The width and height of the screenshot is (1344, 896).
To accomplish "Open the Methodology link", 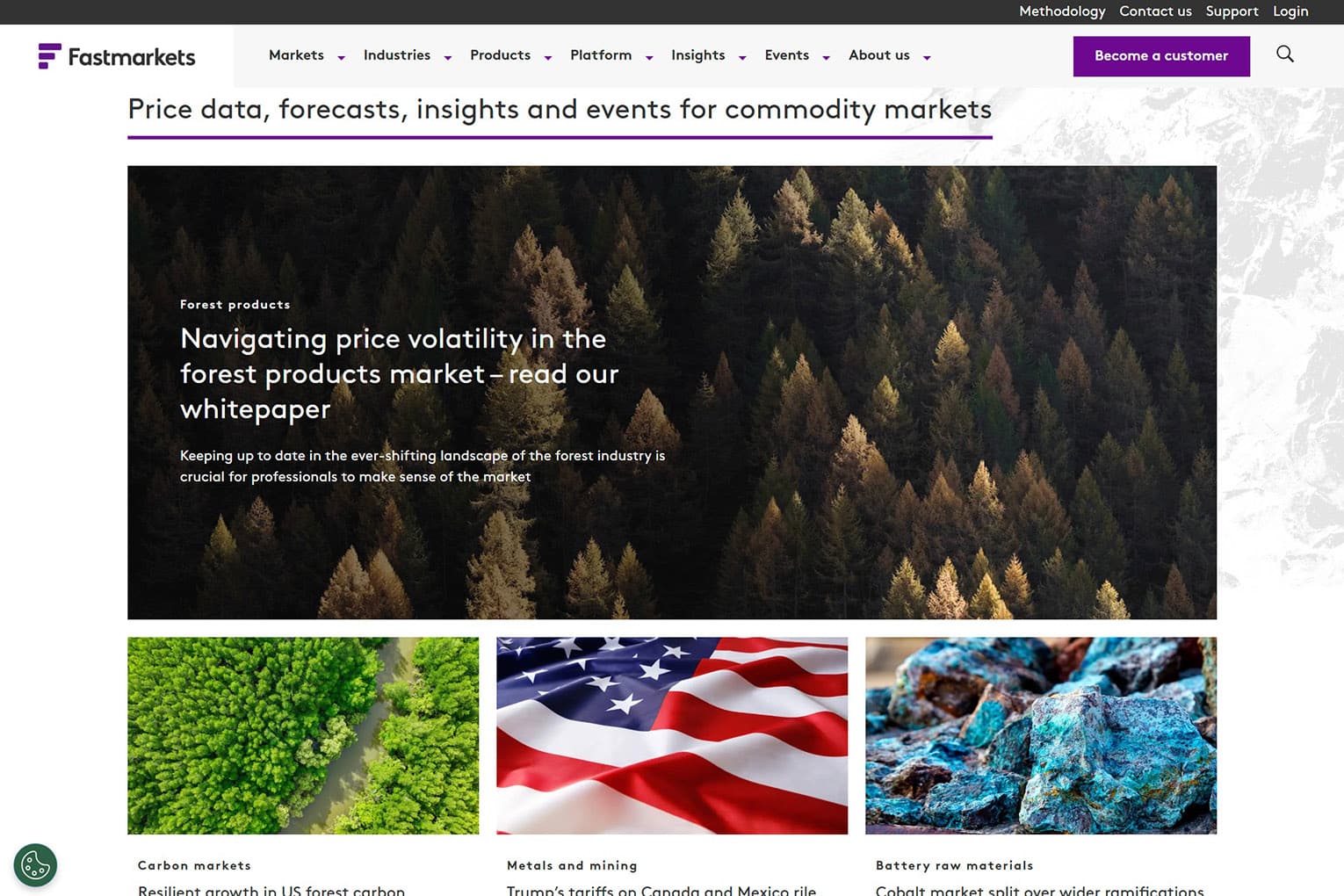I will (1062, 11).
